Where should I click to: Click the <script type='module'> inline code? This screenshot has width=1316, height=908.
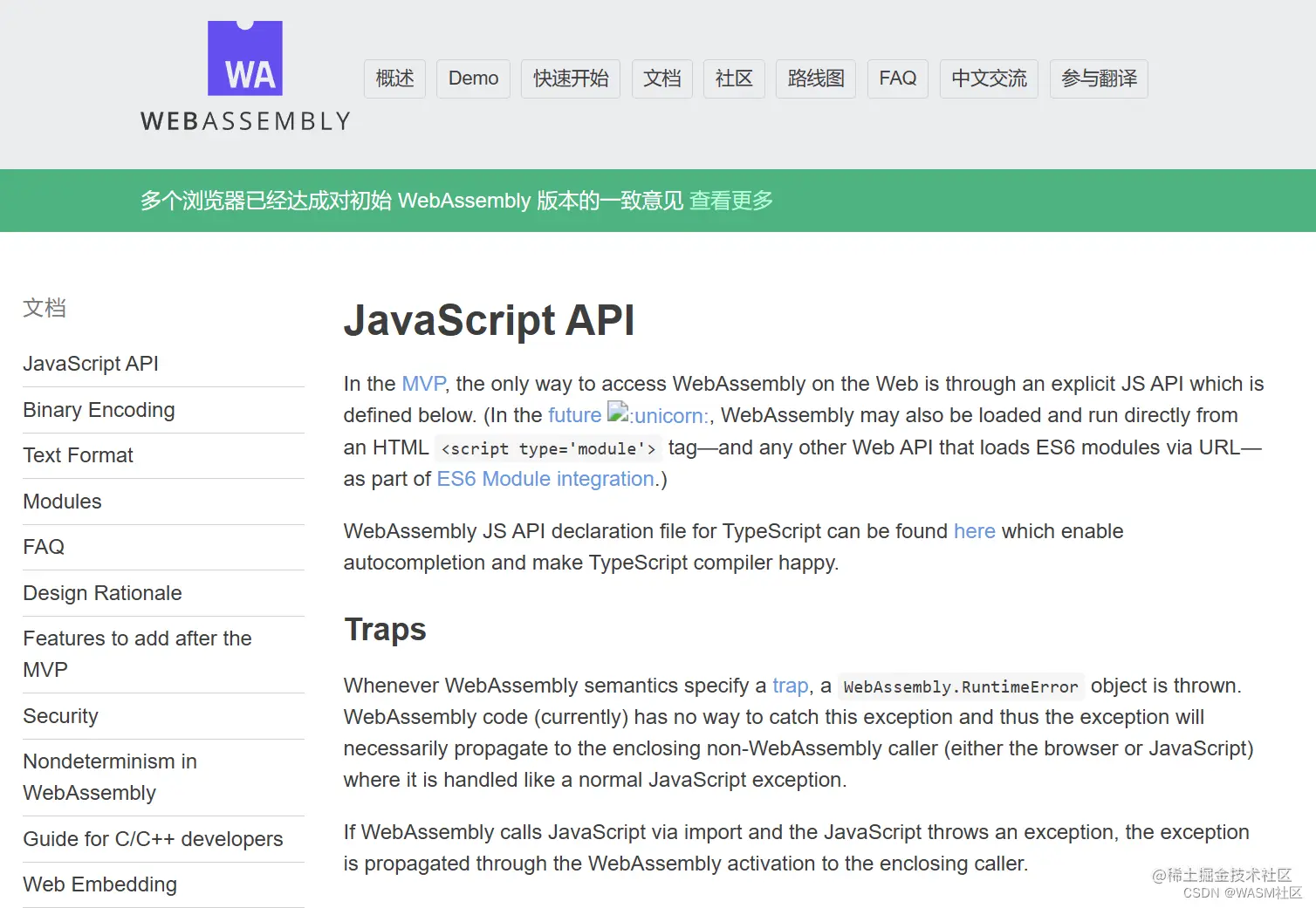[548, 448]
